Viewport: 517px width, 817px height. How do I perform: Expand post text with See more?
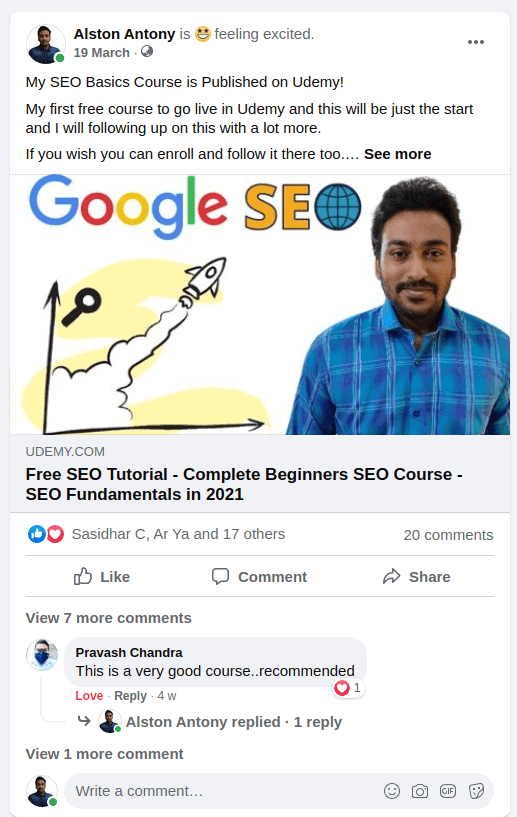[398, 154]
